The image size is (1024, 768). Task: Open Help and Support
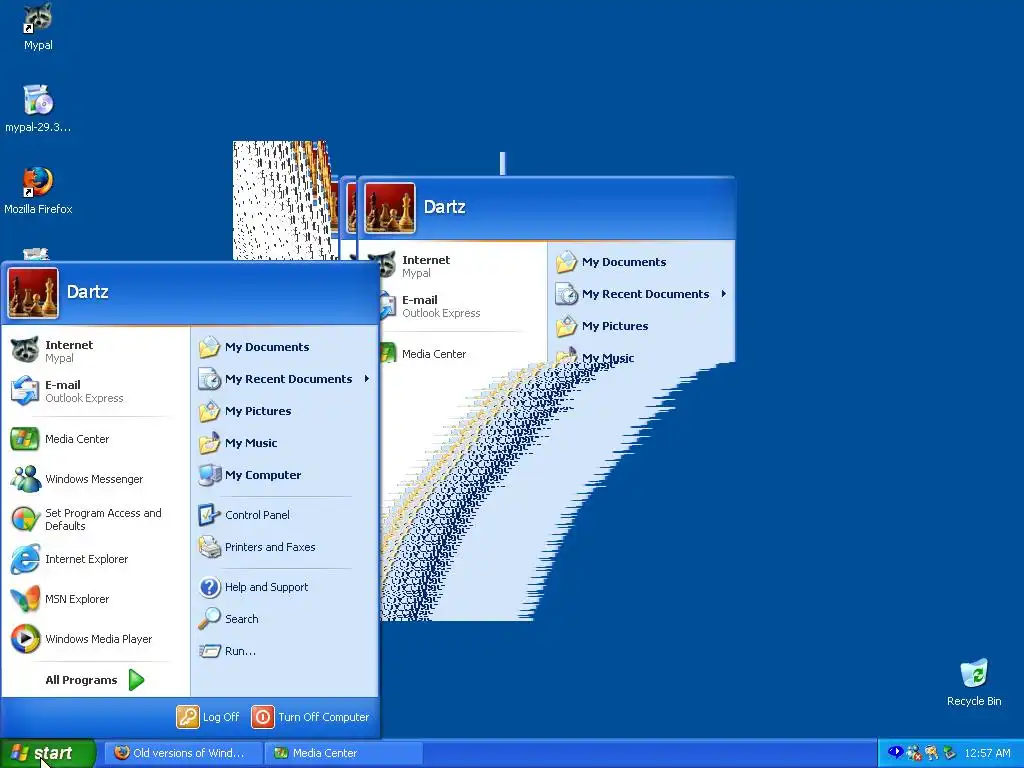pyautogui.click(x=285, y=586)
